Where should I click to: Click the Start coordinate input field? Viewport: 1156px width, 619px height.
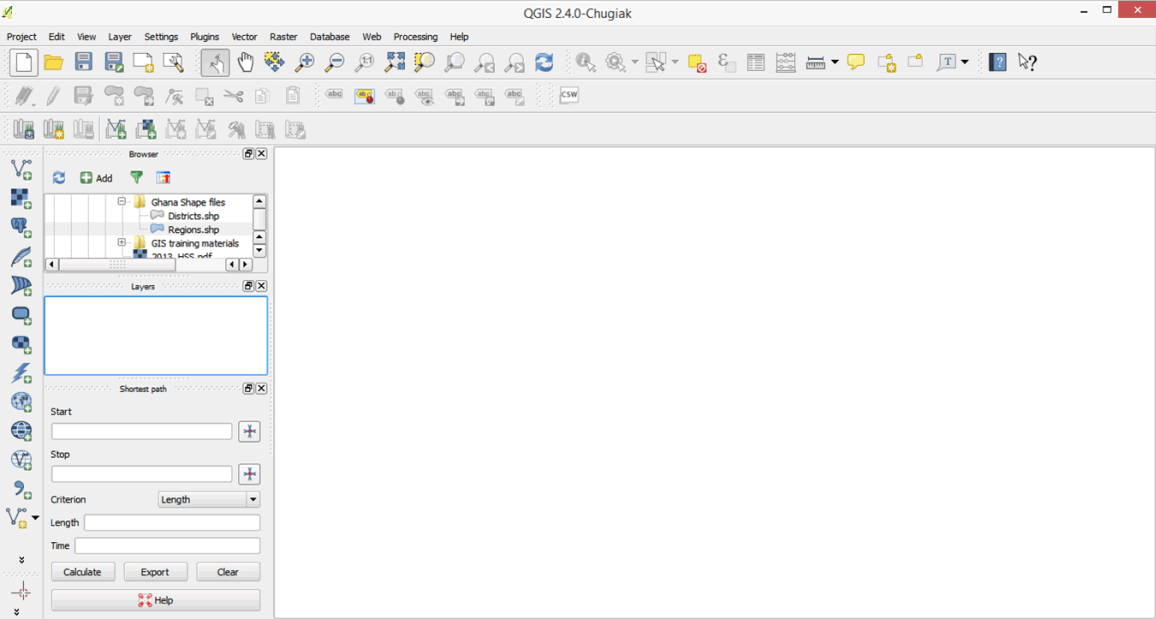coord(142,431)
